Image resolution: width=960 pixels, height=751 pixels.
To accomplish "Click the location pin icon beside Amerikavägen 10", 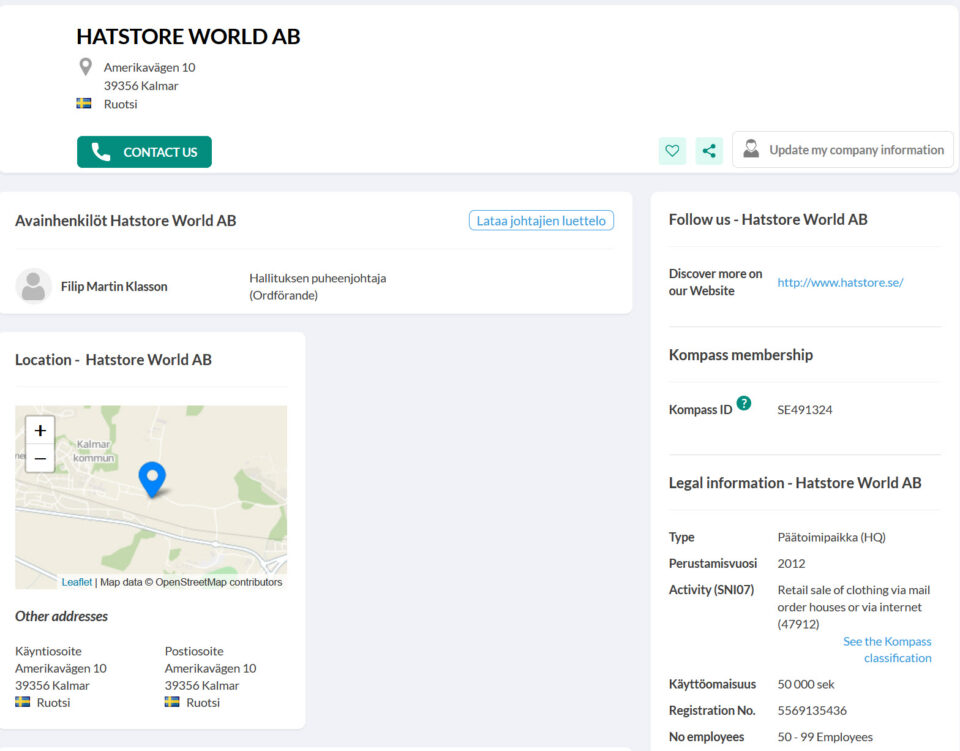I will (x=86, y=67).
